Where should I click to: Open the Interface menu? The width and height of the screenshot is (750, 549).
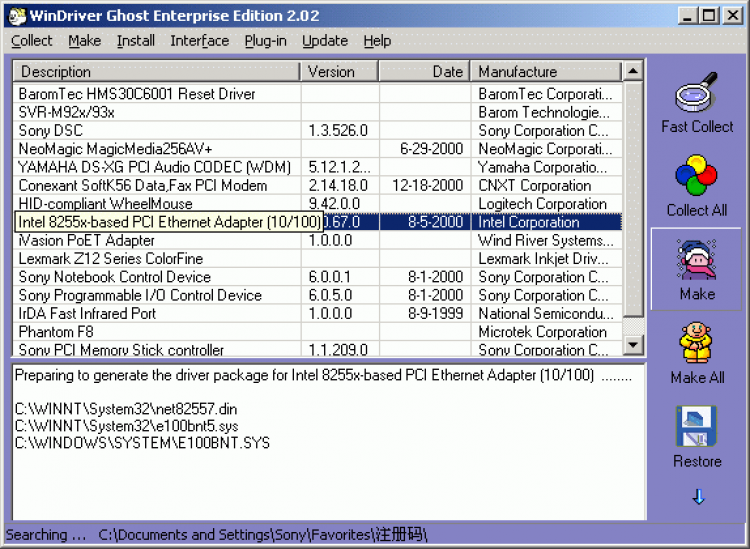coord(199,41)
